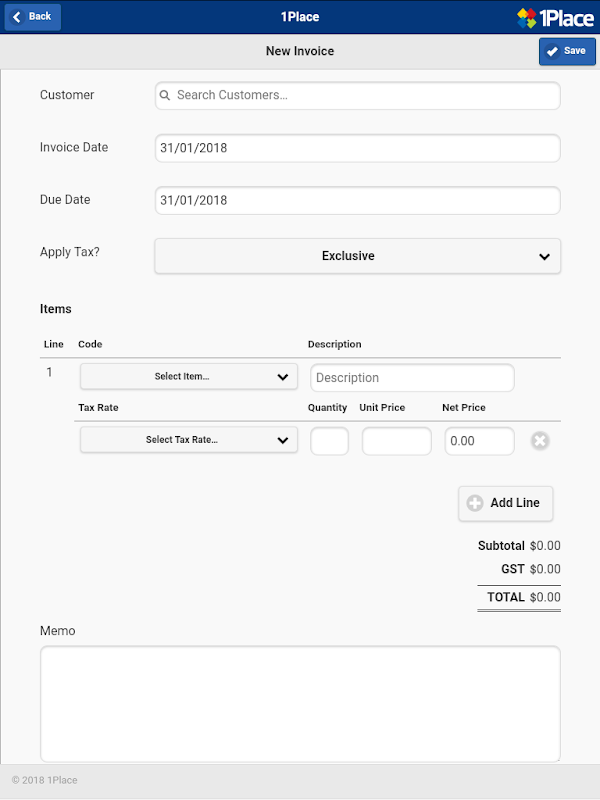Image resolution: width=600 pixels, height=800 pixels.
Task: Click the Due Date field
Action: [357, 200]
